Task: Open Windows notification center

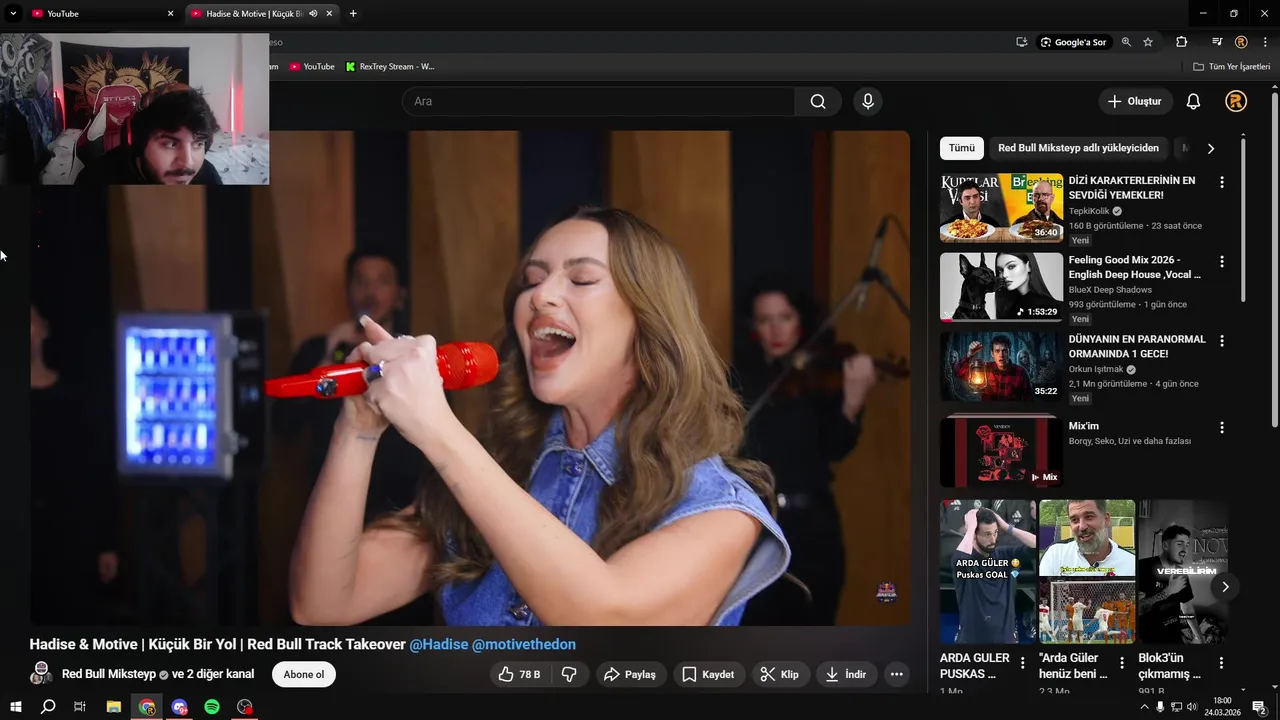Action: point(1259,707)
